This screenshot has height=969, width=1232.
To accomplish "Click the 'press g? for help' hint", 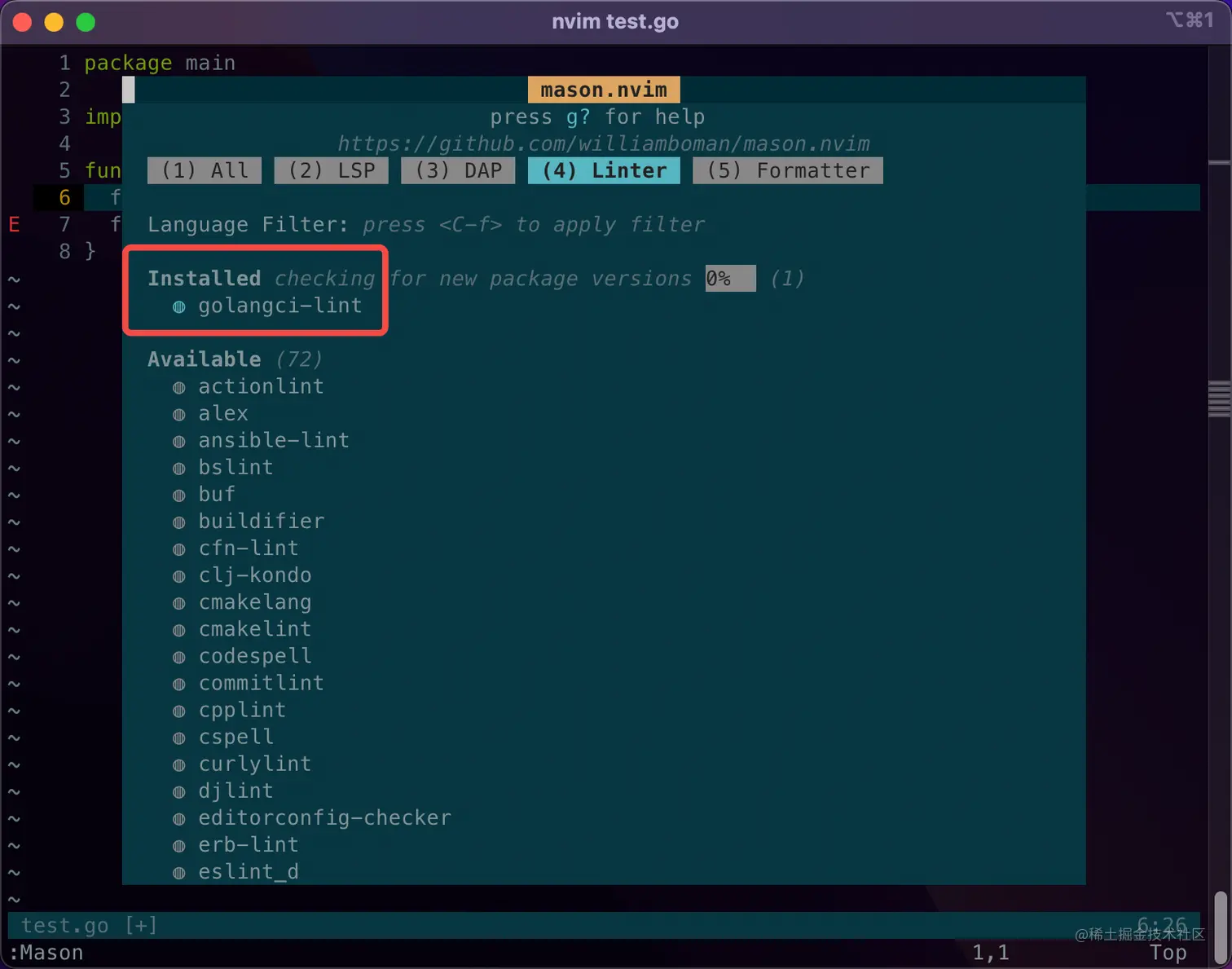I will pyautogui.click(x=597, y=117).
